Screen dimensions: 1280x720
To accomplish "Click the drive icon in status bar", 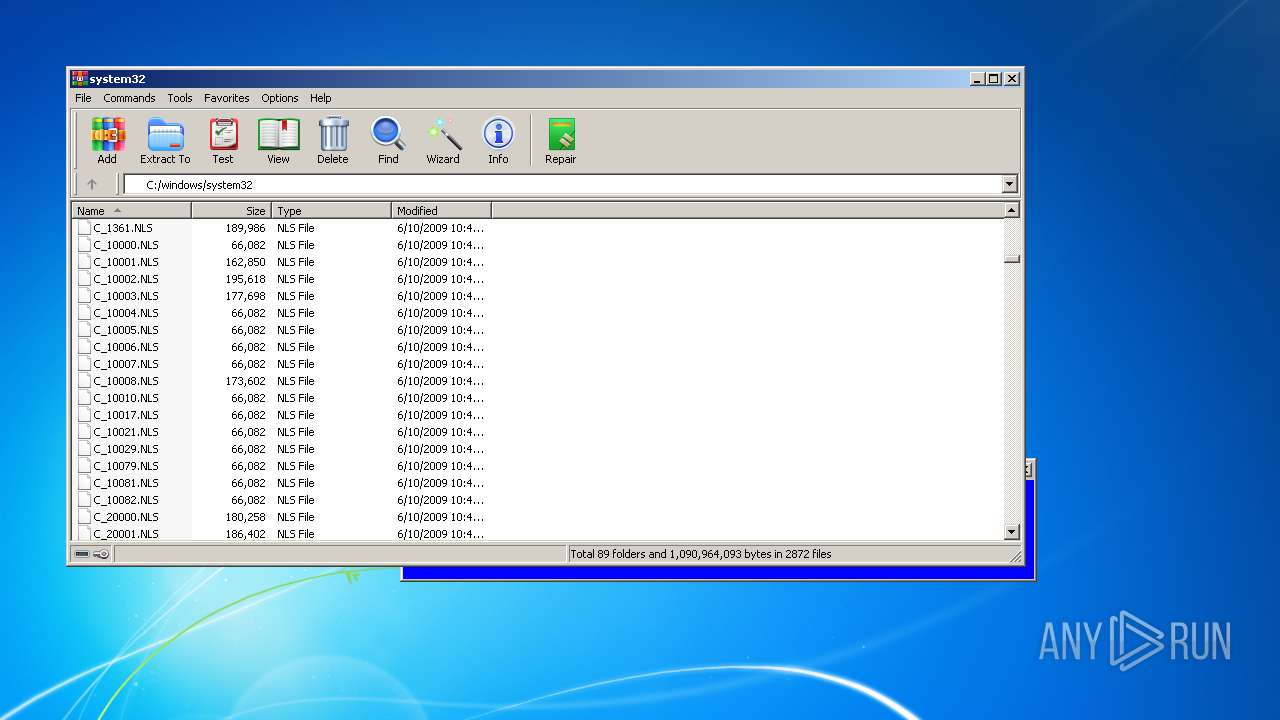I will pyautogui.click(x=82, y=554).
